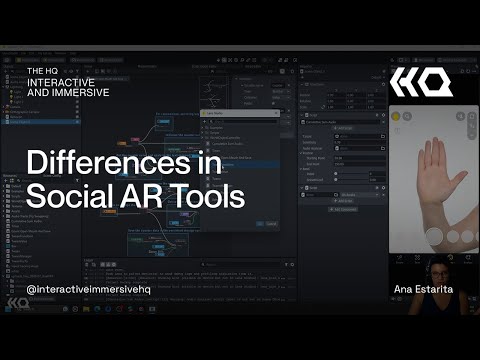This screenshot has width=480, height=360.
Task: Toggle visibility checkbox for the Camera object
Action: click(77, 107)
